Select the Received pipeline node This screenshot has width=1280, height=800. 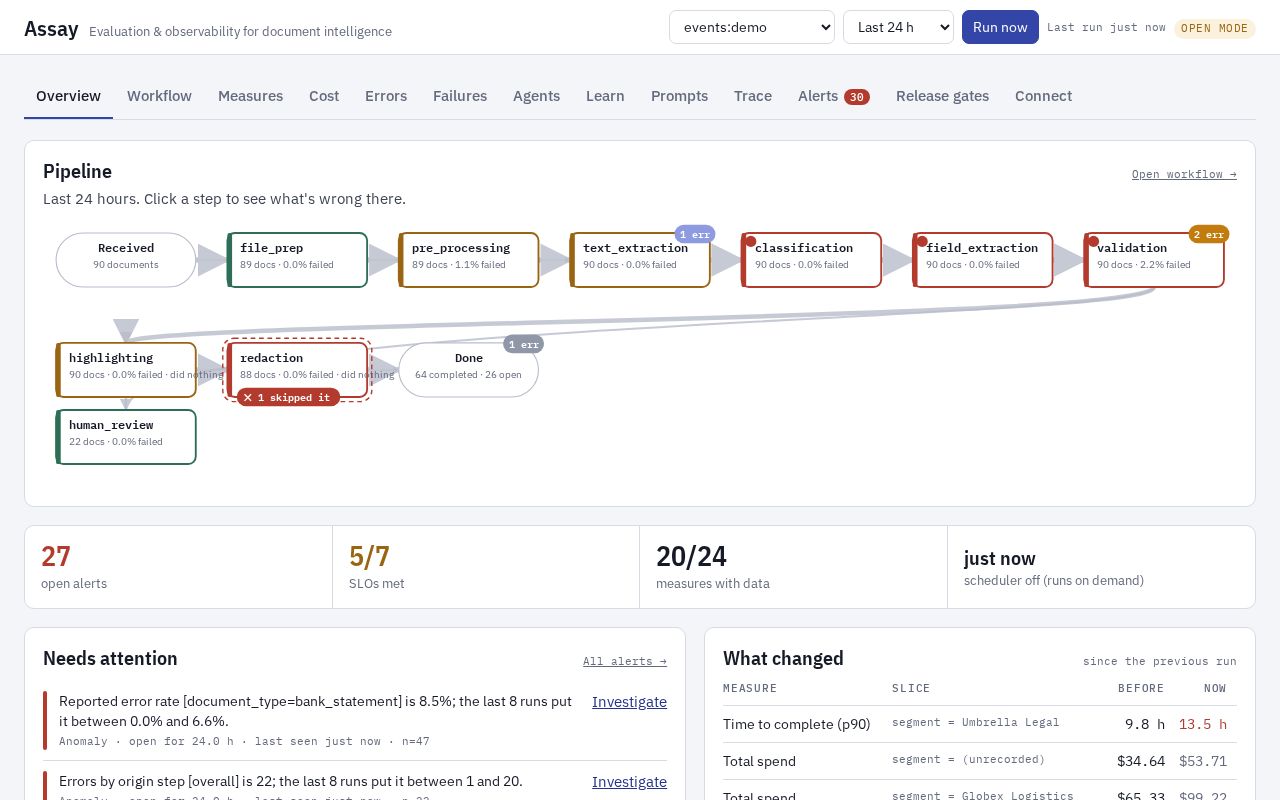[126, 260]
